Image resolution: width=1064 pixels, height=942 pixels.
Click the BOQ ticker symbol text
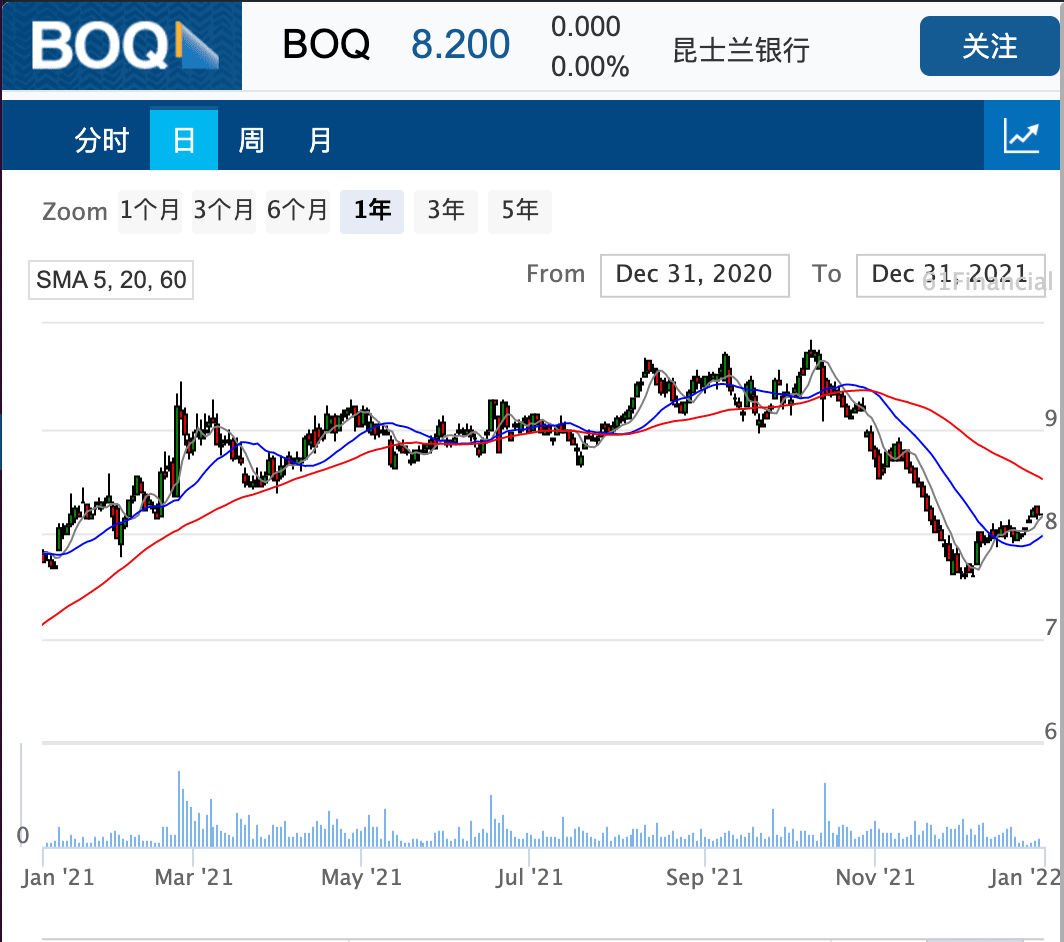pyautogui.click(x=326, y=45)
